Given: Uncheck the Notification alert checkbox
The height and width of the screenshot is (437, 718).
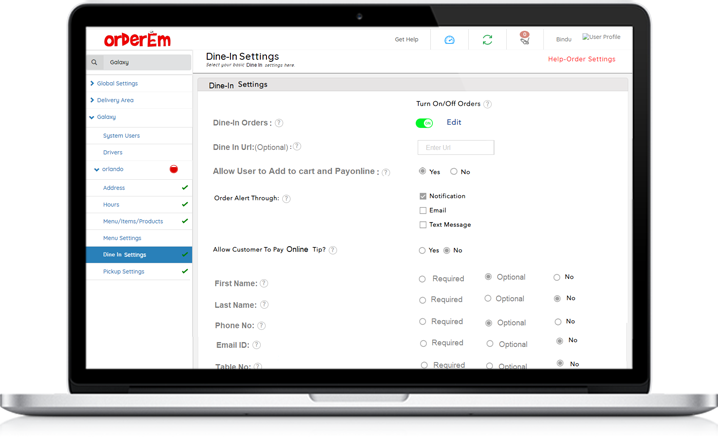Looking at the screenshot, I should [x=423, y=196].
